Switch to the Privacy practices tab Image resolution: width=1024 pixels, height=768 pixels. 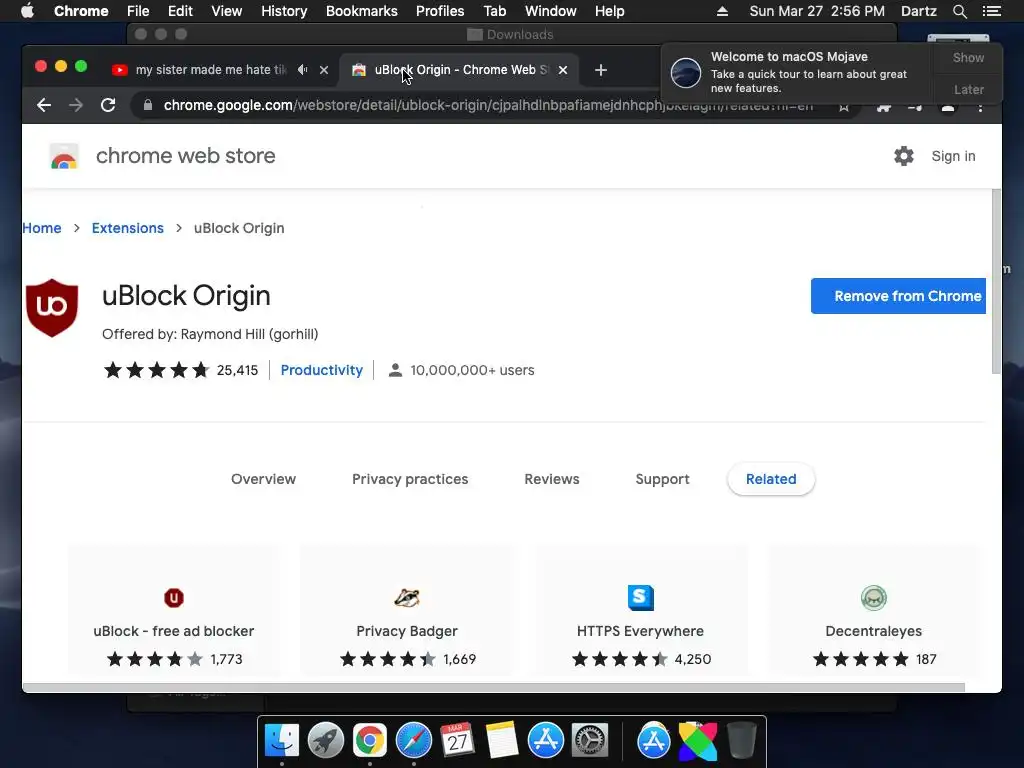(x=410, y=479)
